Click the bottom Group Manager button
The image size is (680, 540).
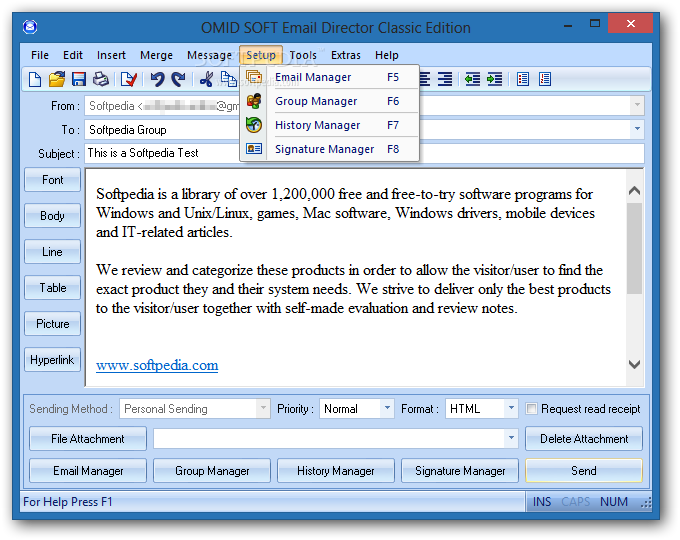(212, 471)
